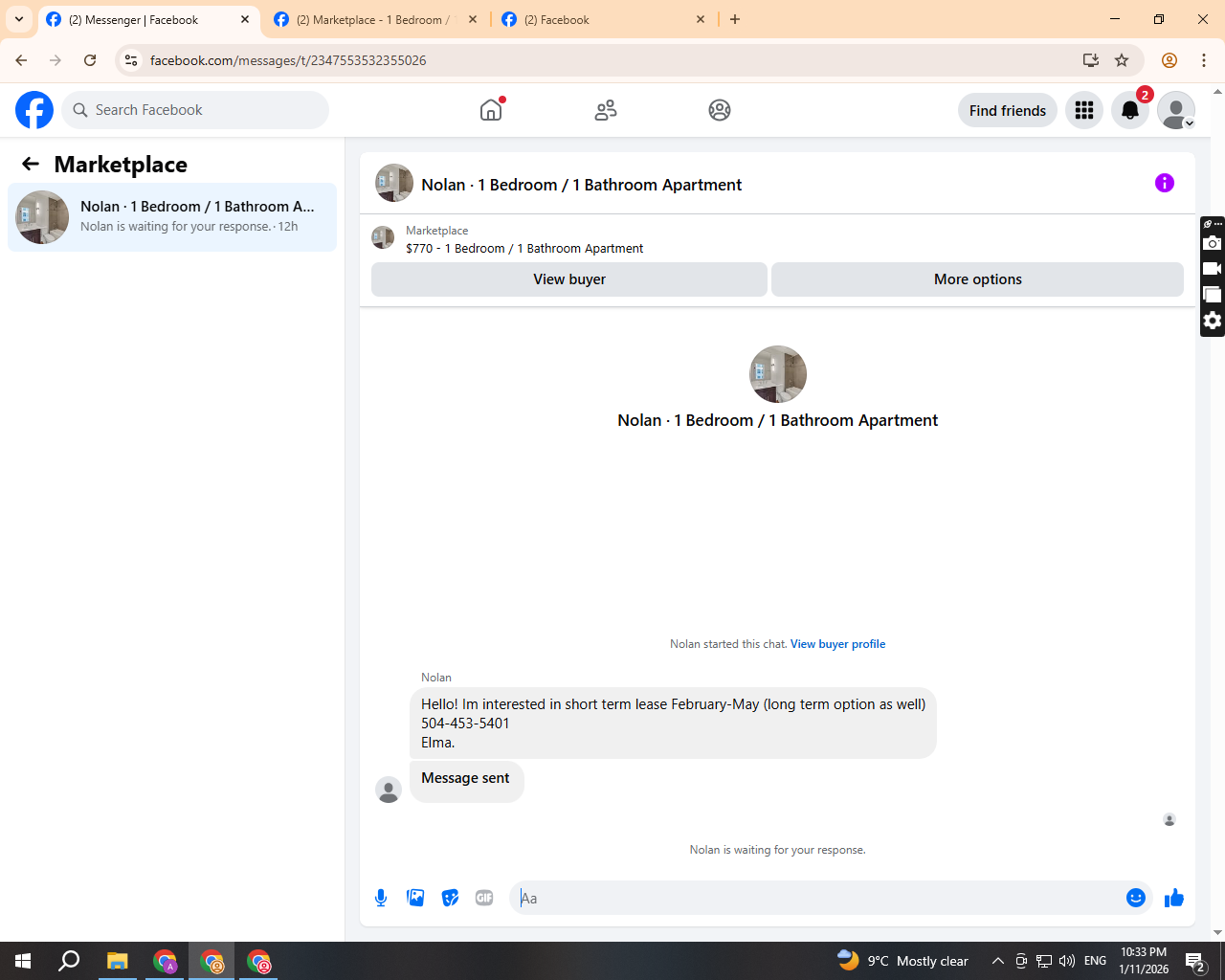
Task: Send a thumbs-up like
Action: coord(1174,898)
